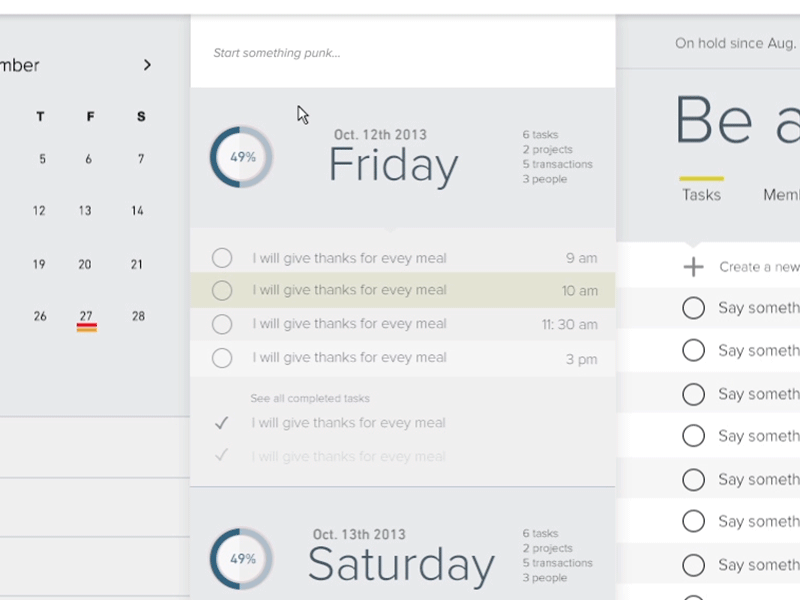Select the Tasks tab
This screenshot has height=600, width=800.
(x=701, y=194)
